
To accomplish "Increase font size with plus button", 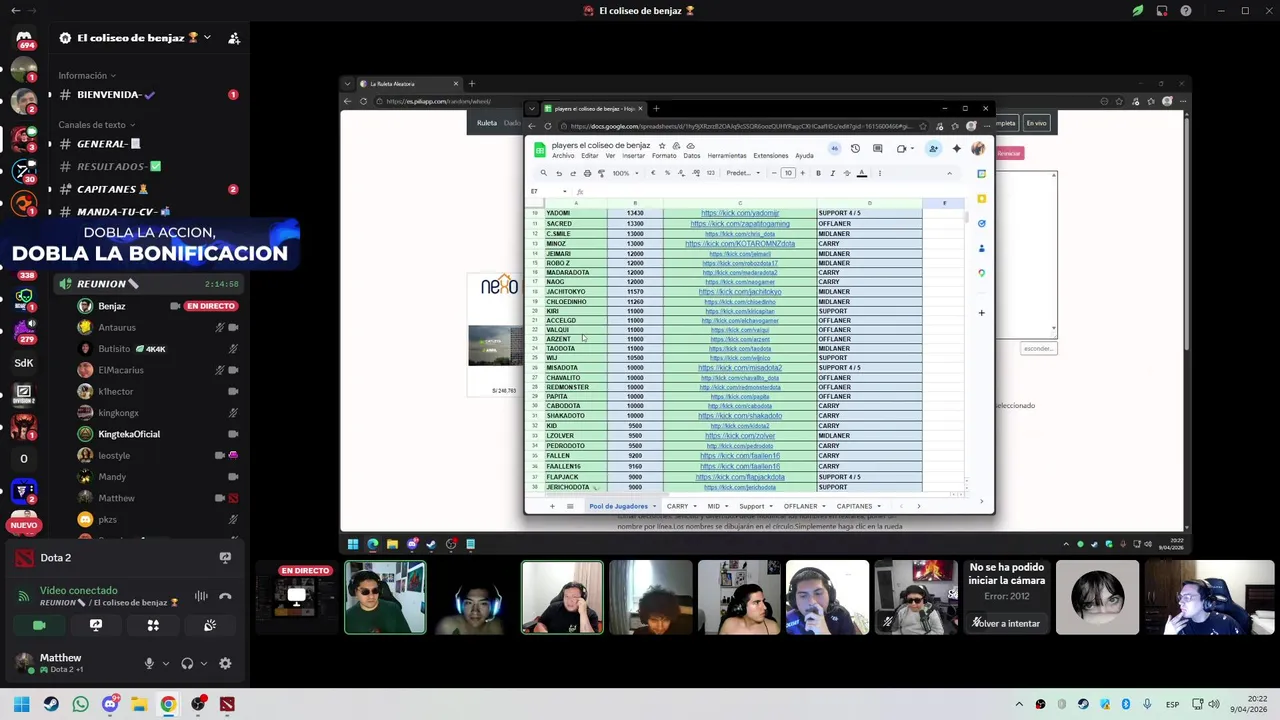I will (x=802, y=173).
